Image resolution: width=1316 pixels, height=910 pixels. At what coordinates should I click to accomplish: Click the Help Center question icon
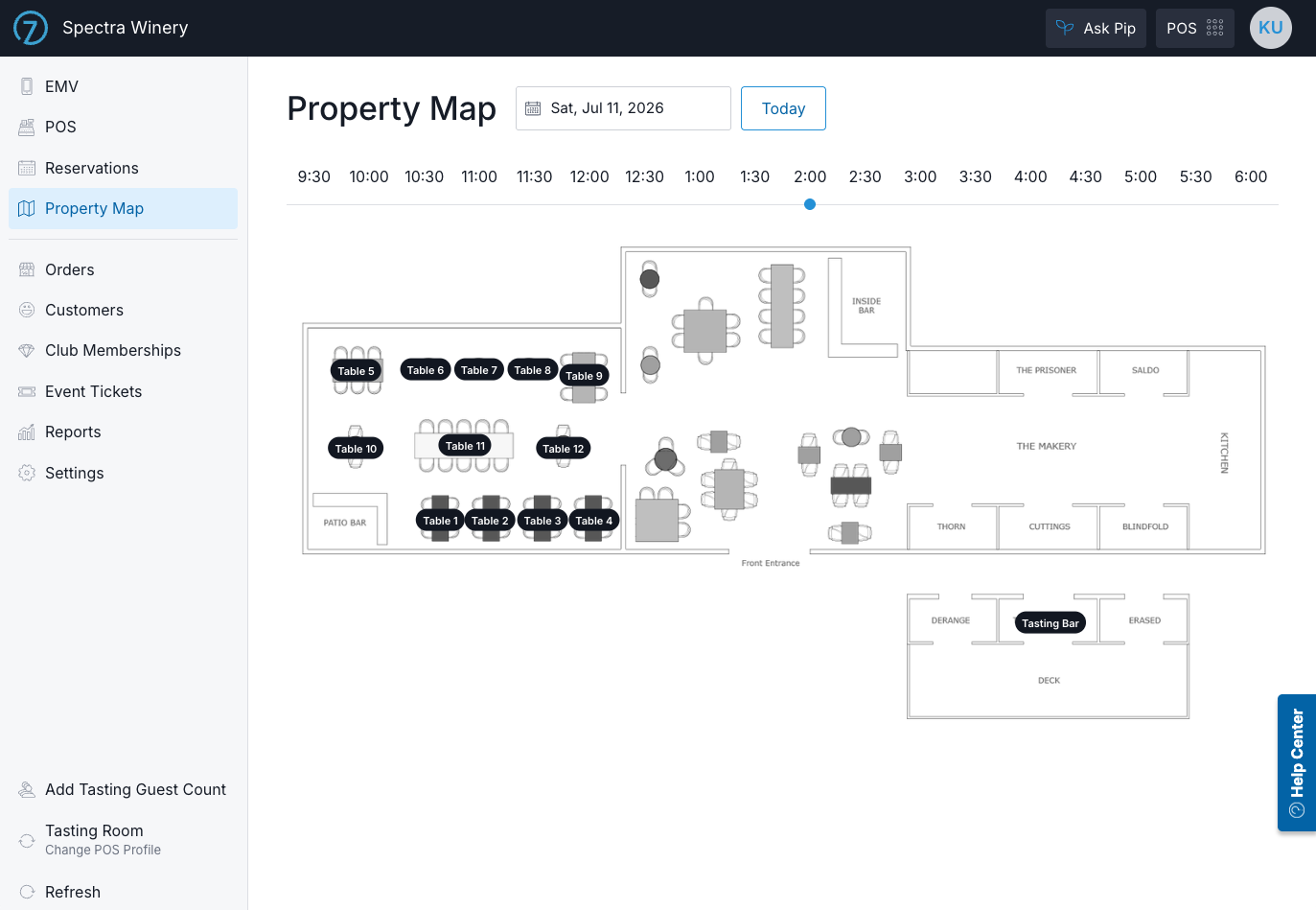(x=1297, y=810)
